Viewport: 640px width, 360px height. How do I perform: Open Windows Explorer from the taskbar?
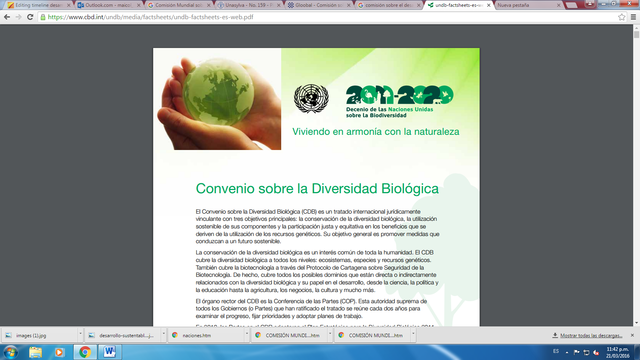pos(36,352)
